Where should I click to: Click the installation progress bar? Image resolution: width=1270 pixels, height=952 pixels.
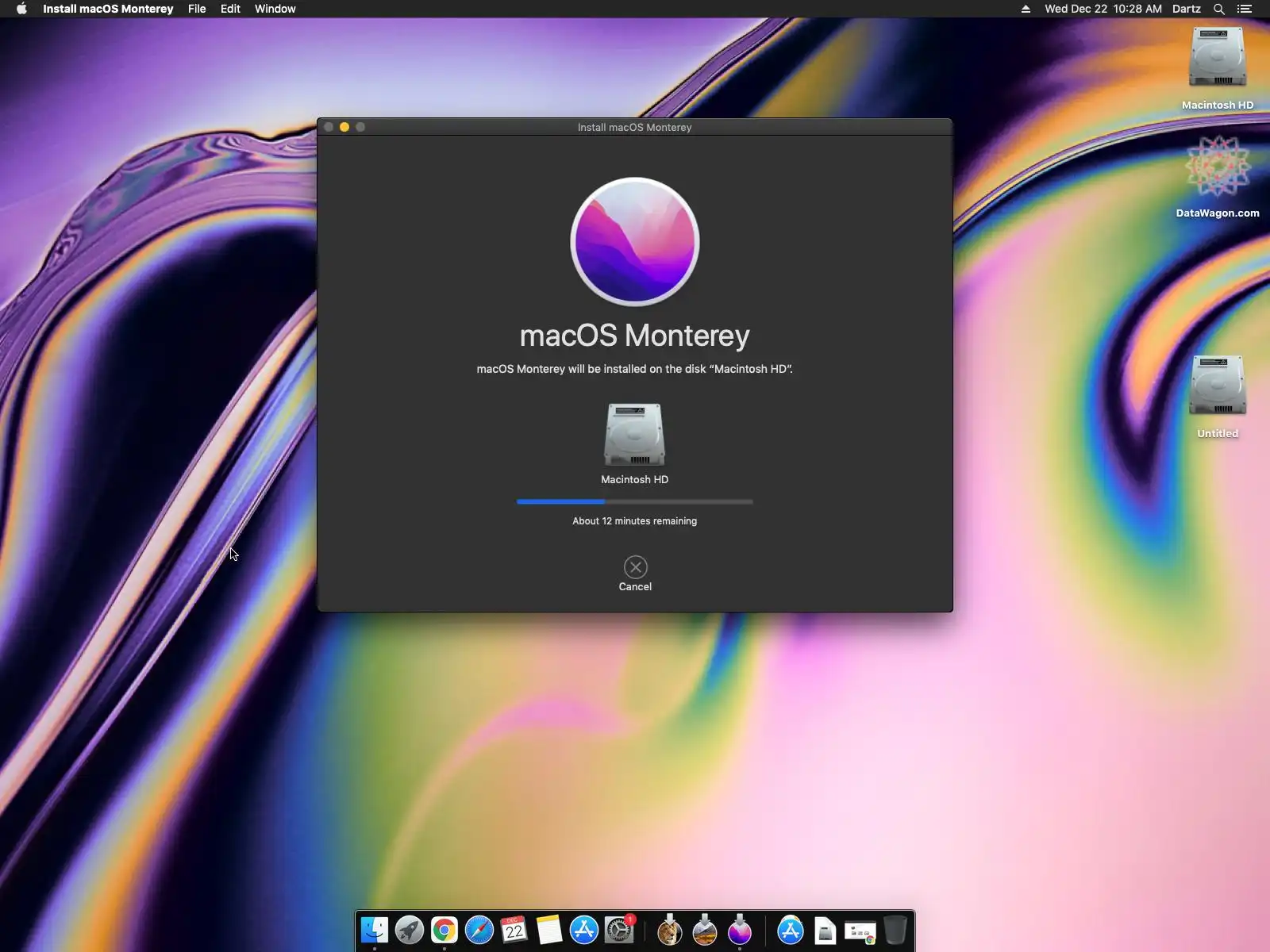coord(635,501)
